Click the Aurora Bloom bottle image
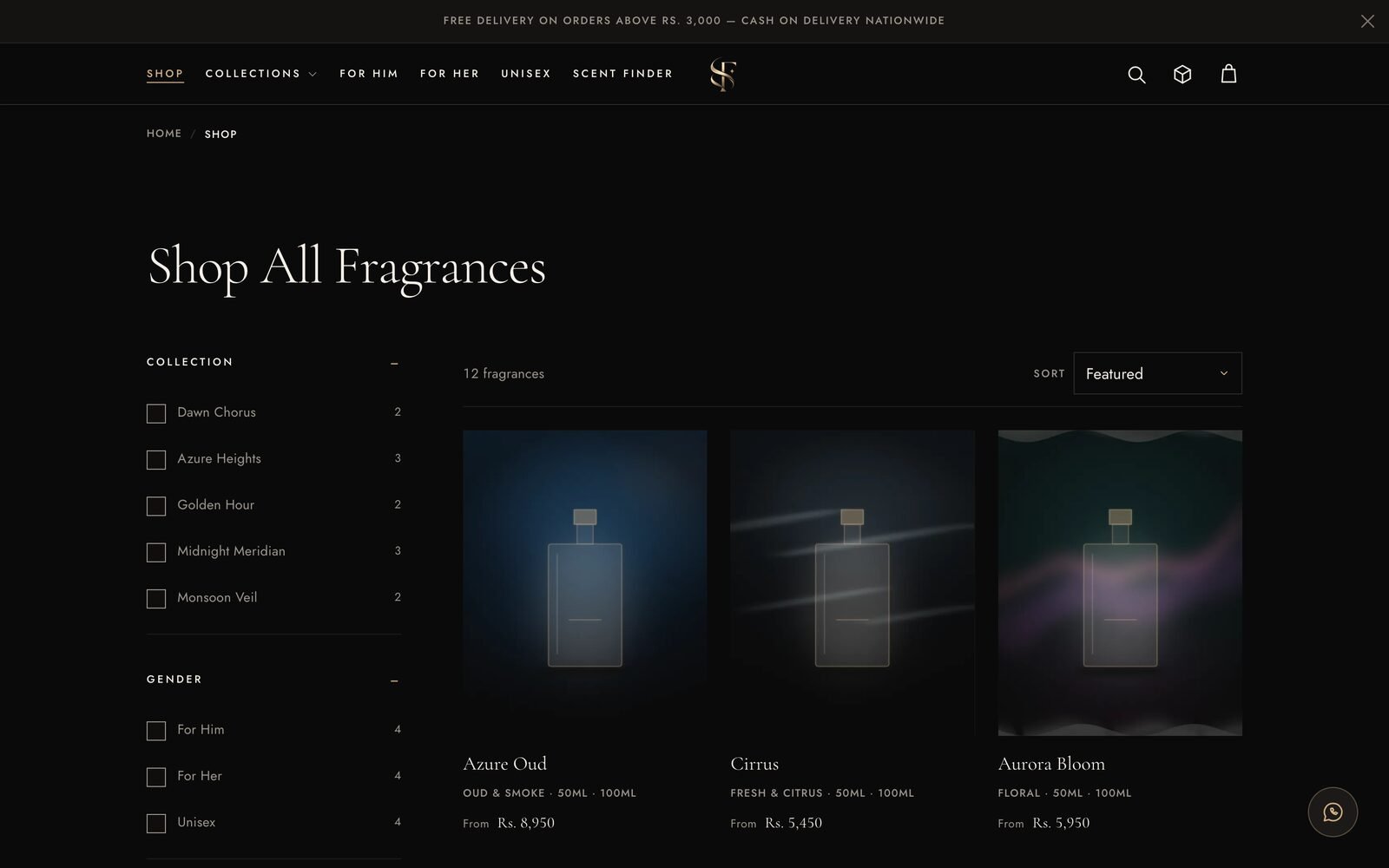Viewport: 1389px width, 868px height. pyautogui.click(x=1120, y=583)
